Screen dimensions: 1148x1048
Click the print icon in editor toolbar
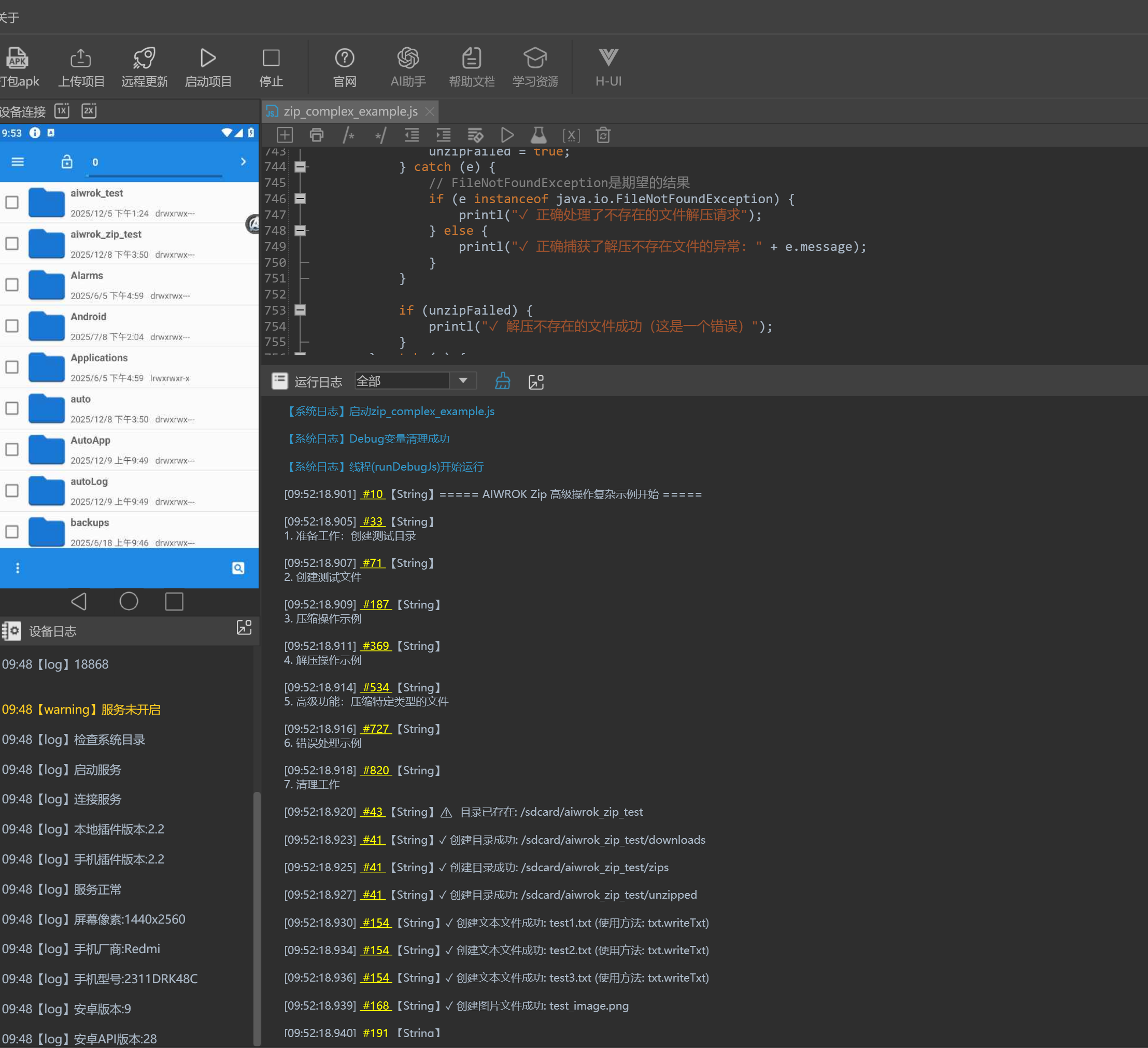tap(316, 135)
